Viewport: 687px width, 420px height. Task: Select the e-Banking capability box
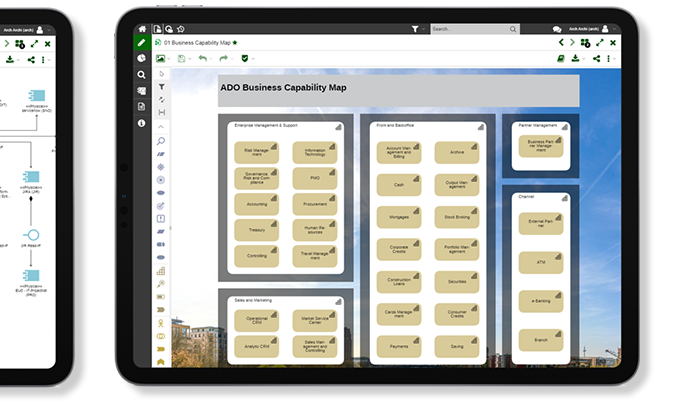[541, 300]
